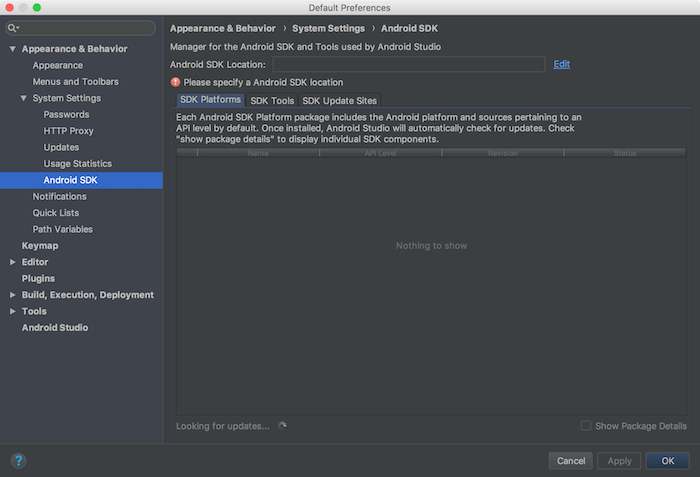The image size is (700, 477).
Task: Click the Tools label in the sidebar
Action: [x=34, y=311]
